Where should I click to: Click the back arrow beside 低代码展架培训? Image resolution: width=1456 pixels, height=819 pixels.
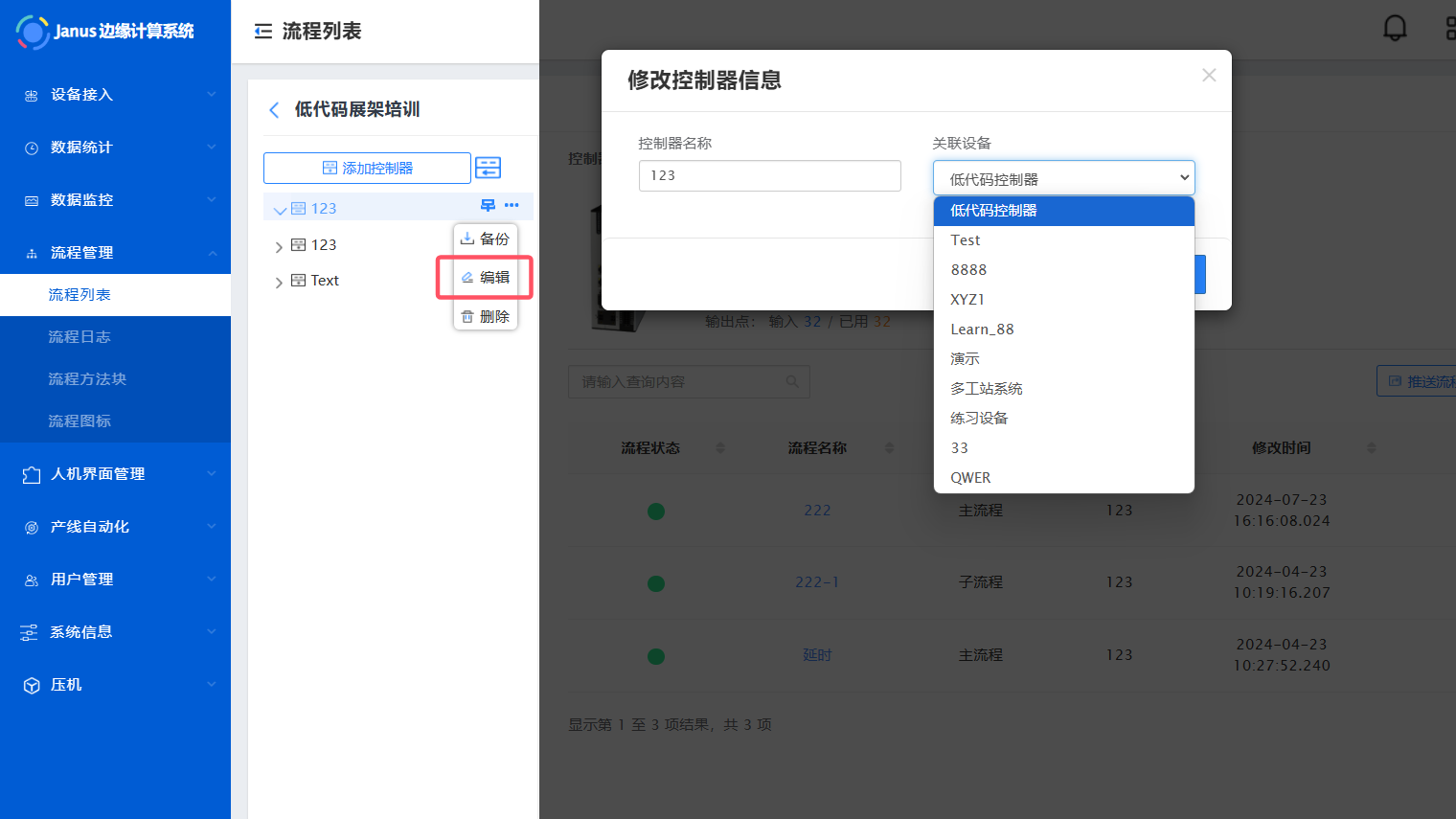[x=274, y=110]
